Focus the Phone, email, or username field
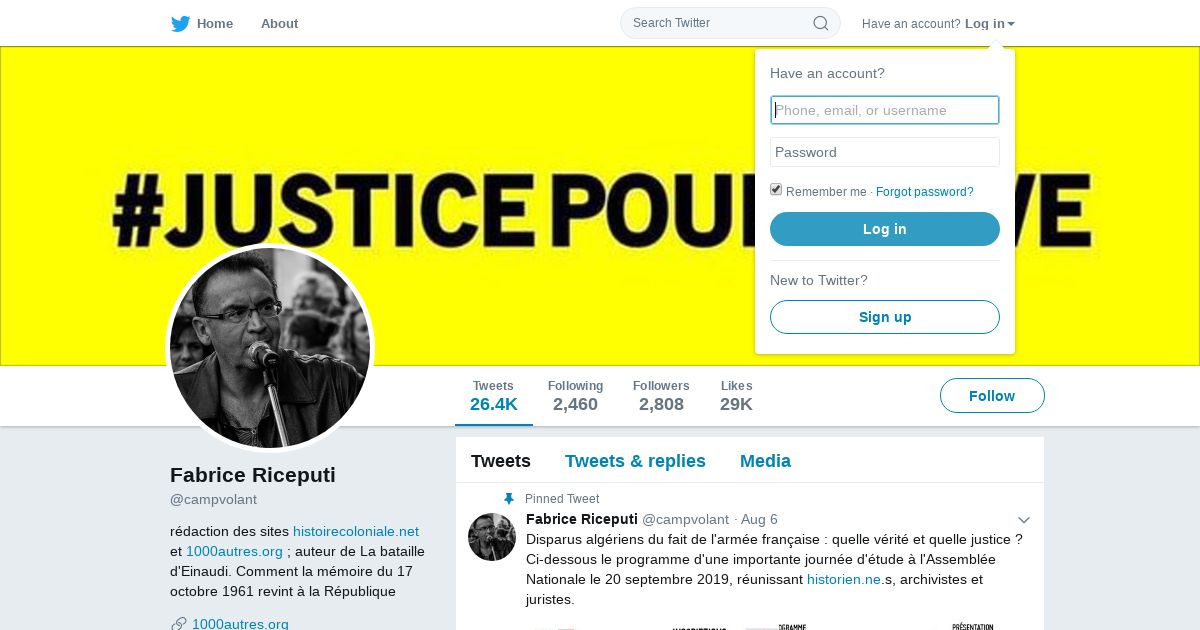Viewport: 1200px width, 630px height. click(x=885, y=110)
